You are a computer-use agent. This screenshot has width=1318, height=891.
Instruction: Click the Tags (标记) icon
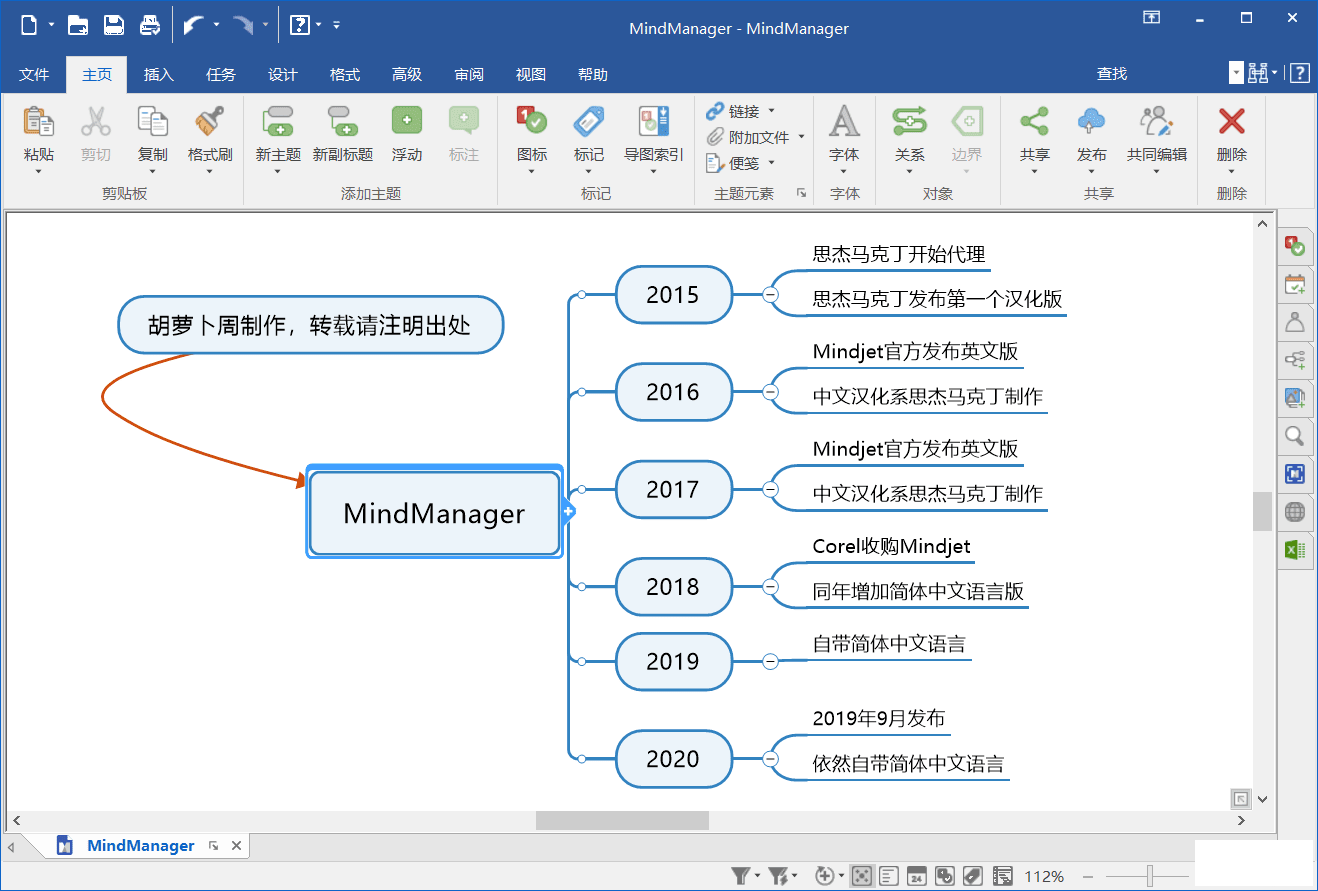588,121
